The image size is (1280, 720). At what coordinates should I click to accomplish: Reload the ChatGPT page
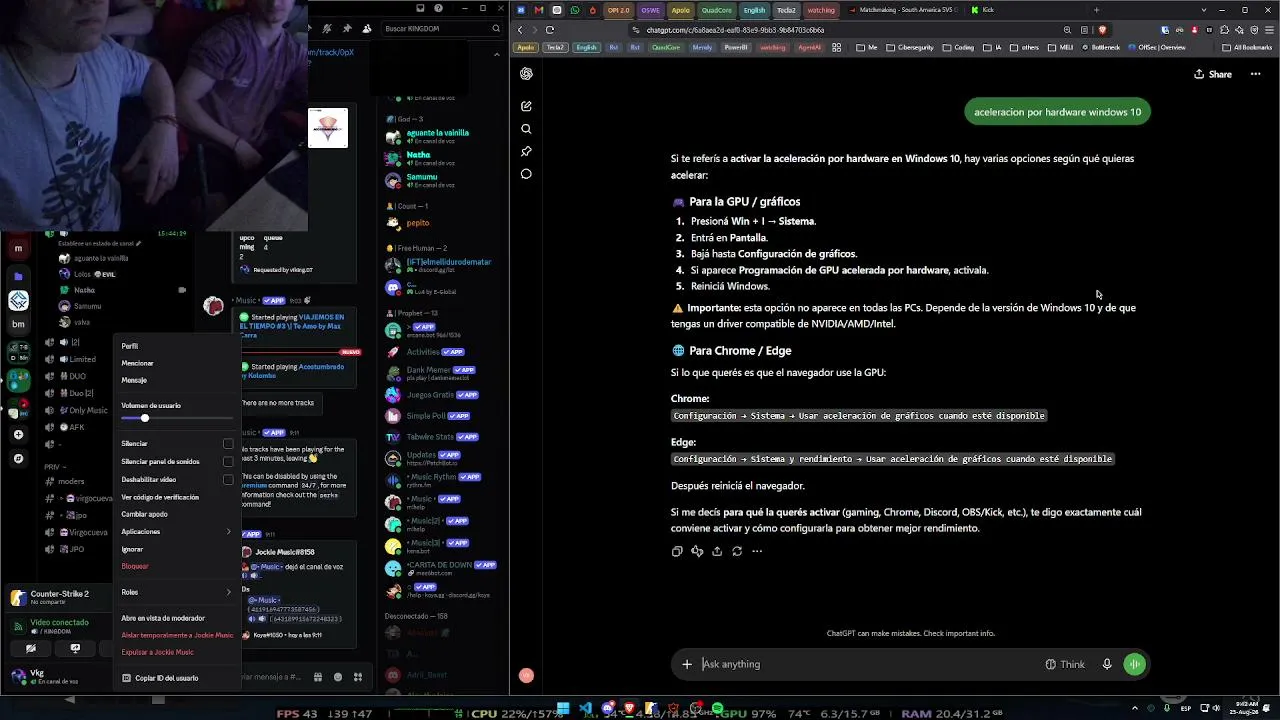click(549, 30)
